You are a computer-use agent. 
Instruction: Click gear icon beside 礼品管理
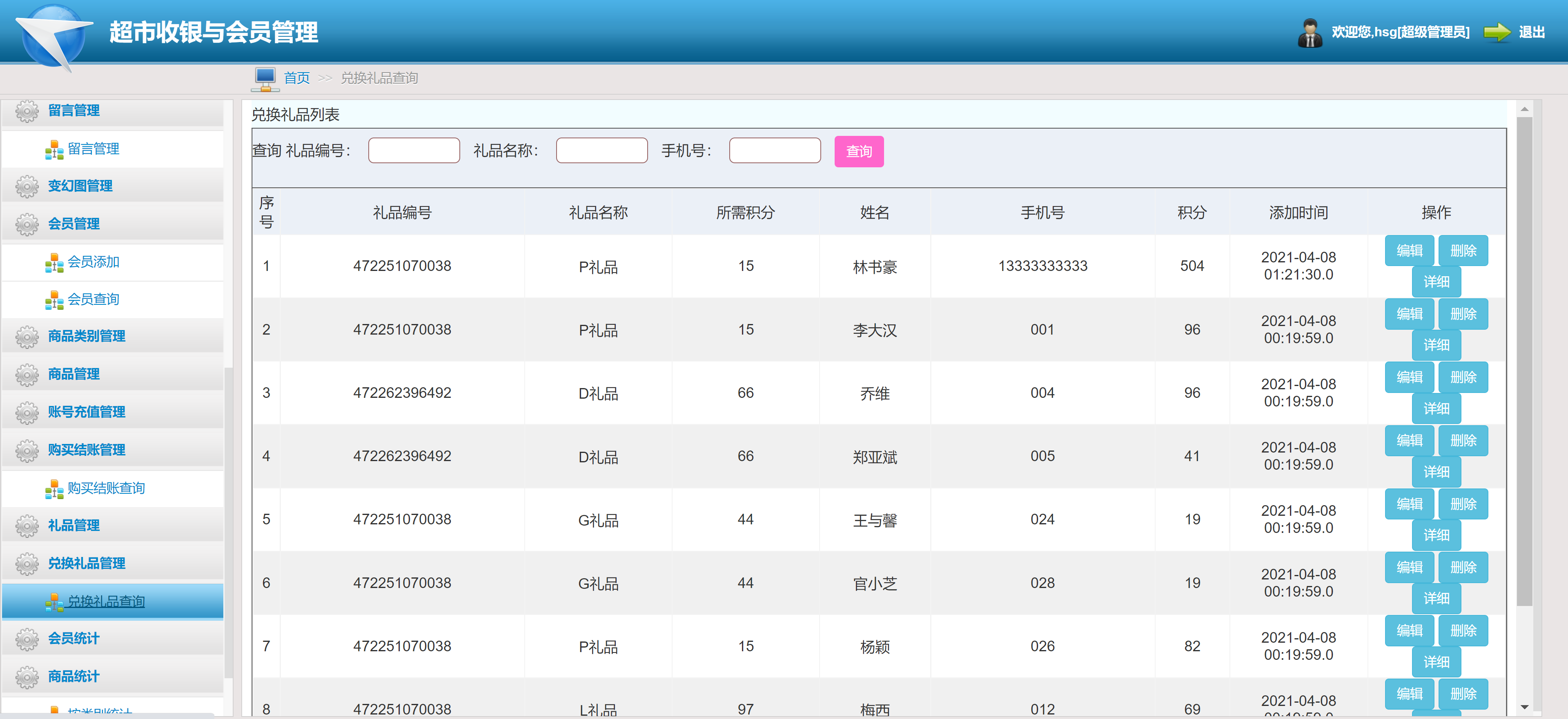27,526
